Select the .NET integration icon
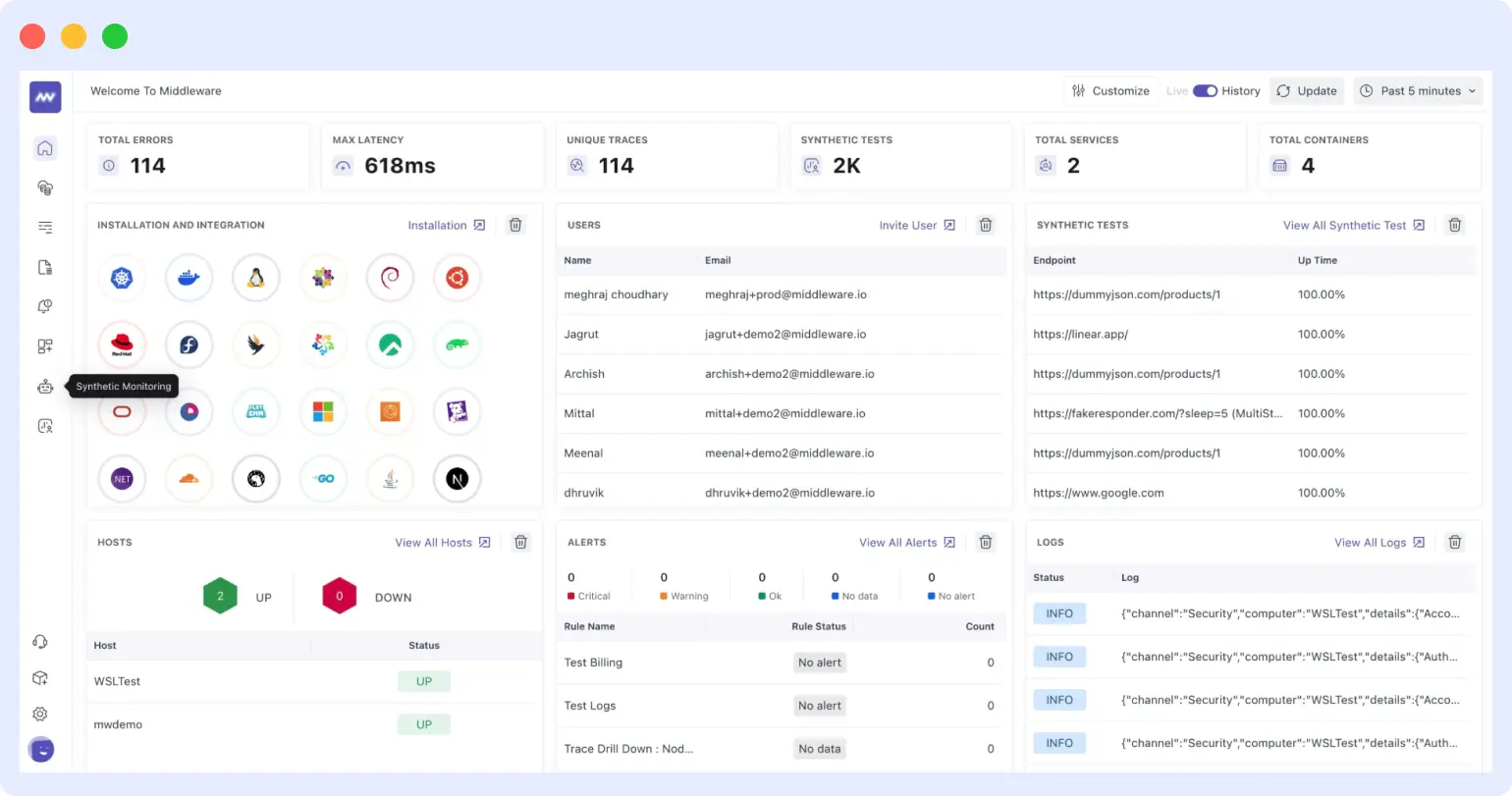Viewport: 1512px width, 796px height. tap(122, 479)
